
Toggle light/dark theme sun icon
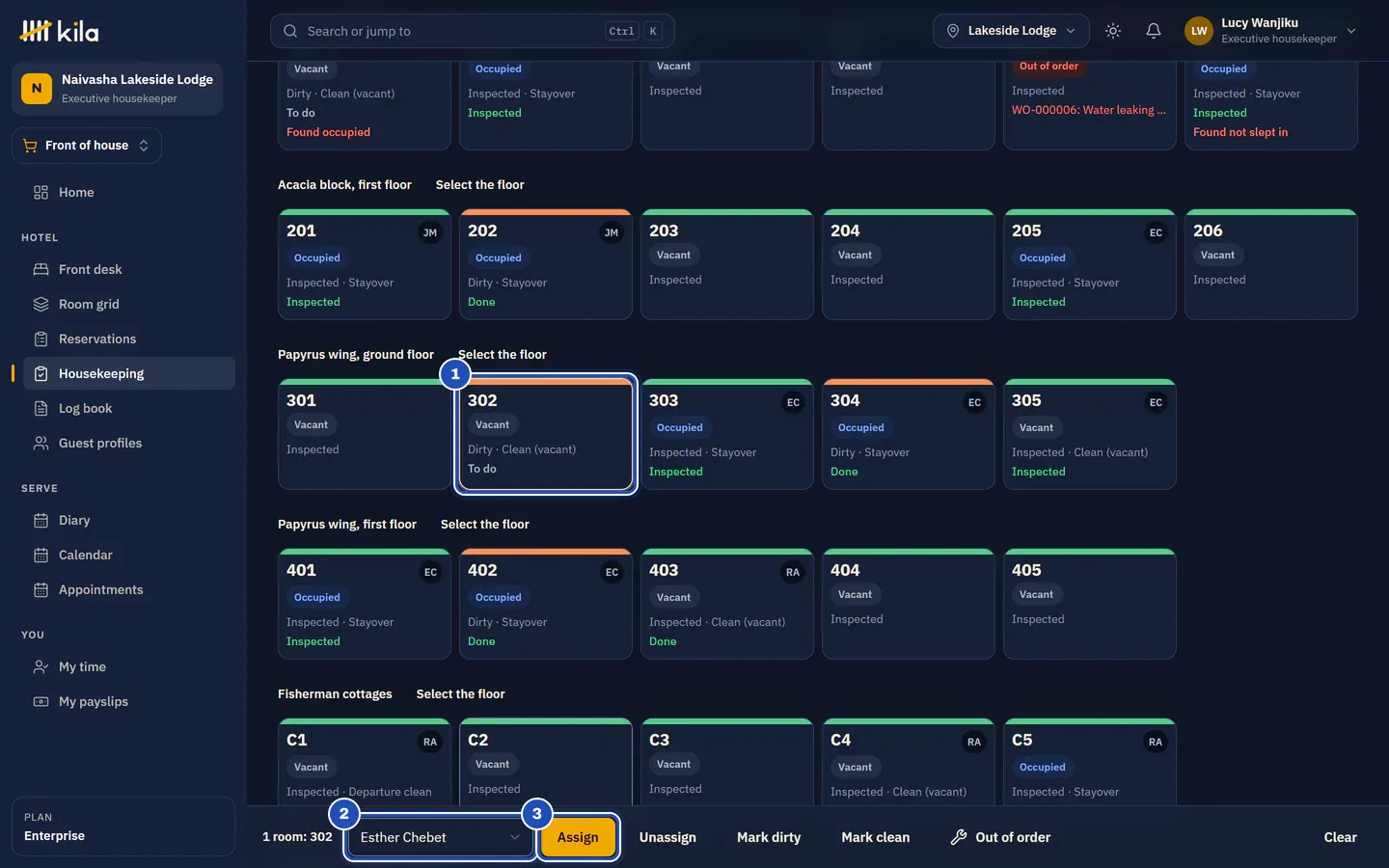coord(1113,31)
